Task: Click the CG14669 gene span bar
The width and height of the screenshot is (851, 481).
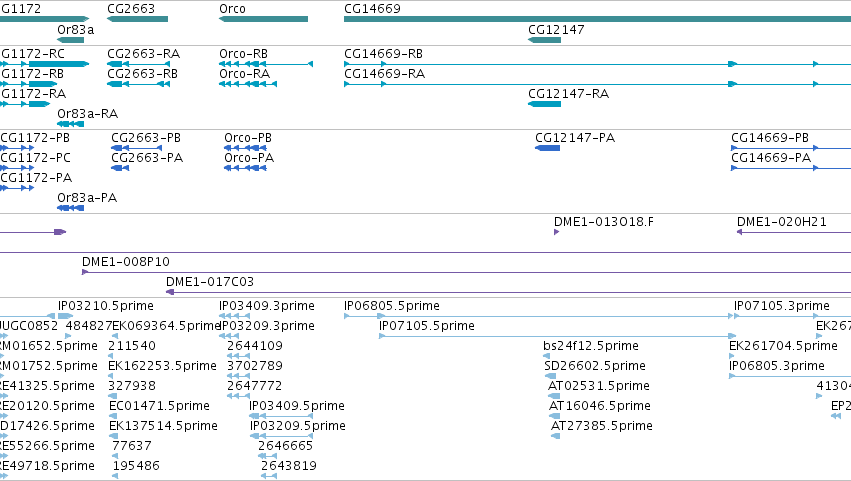Action: point(597,19)
